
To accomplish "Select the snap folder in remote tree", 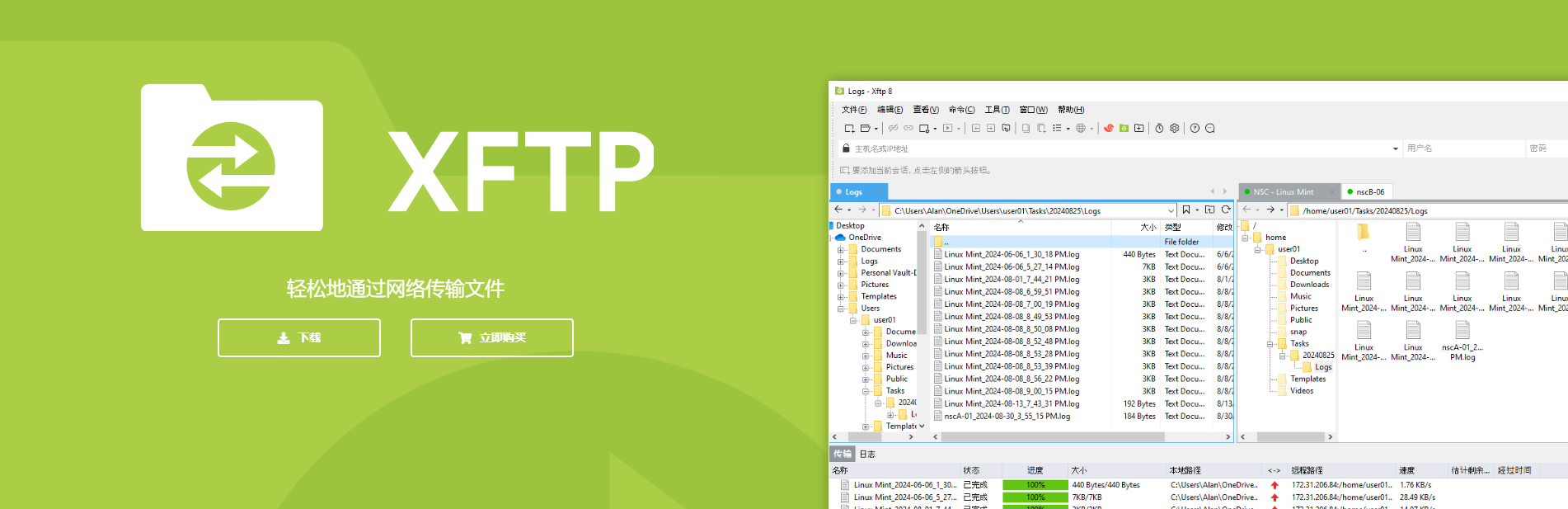I will click(x=1298, y=332).
